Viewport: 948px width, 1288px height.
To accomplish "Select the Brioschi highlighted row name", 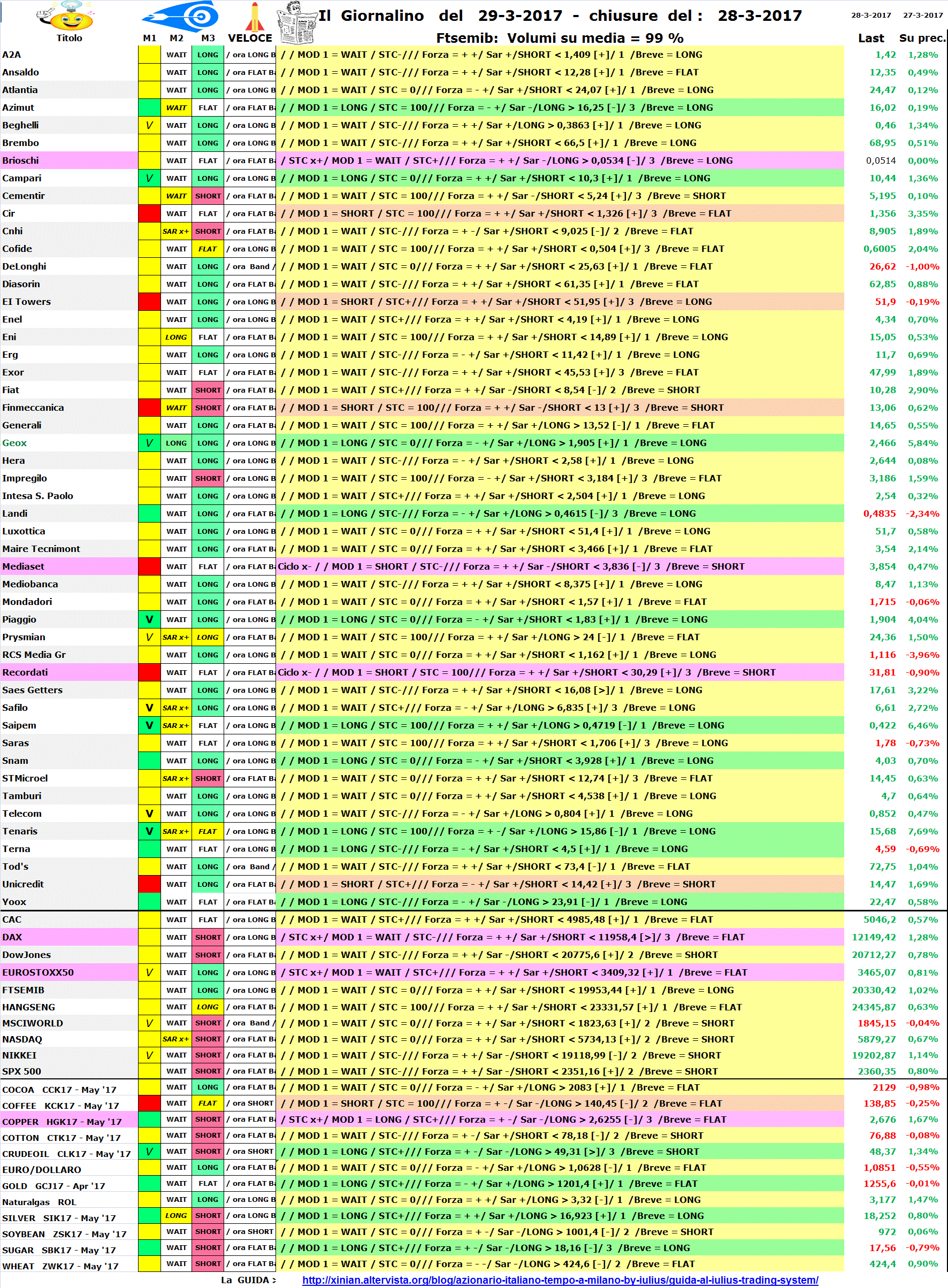I will (21, 160).
